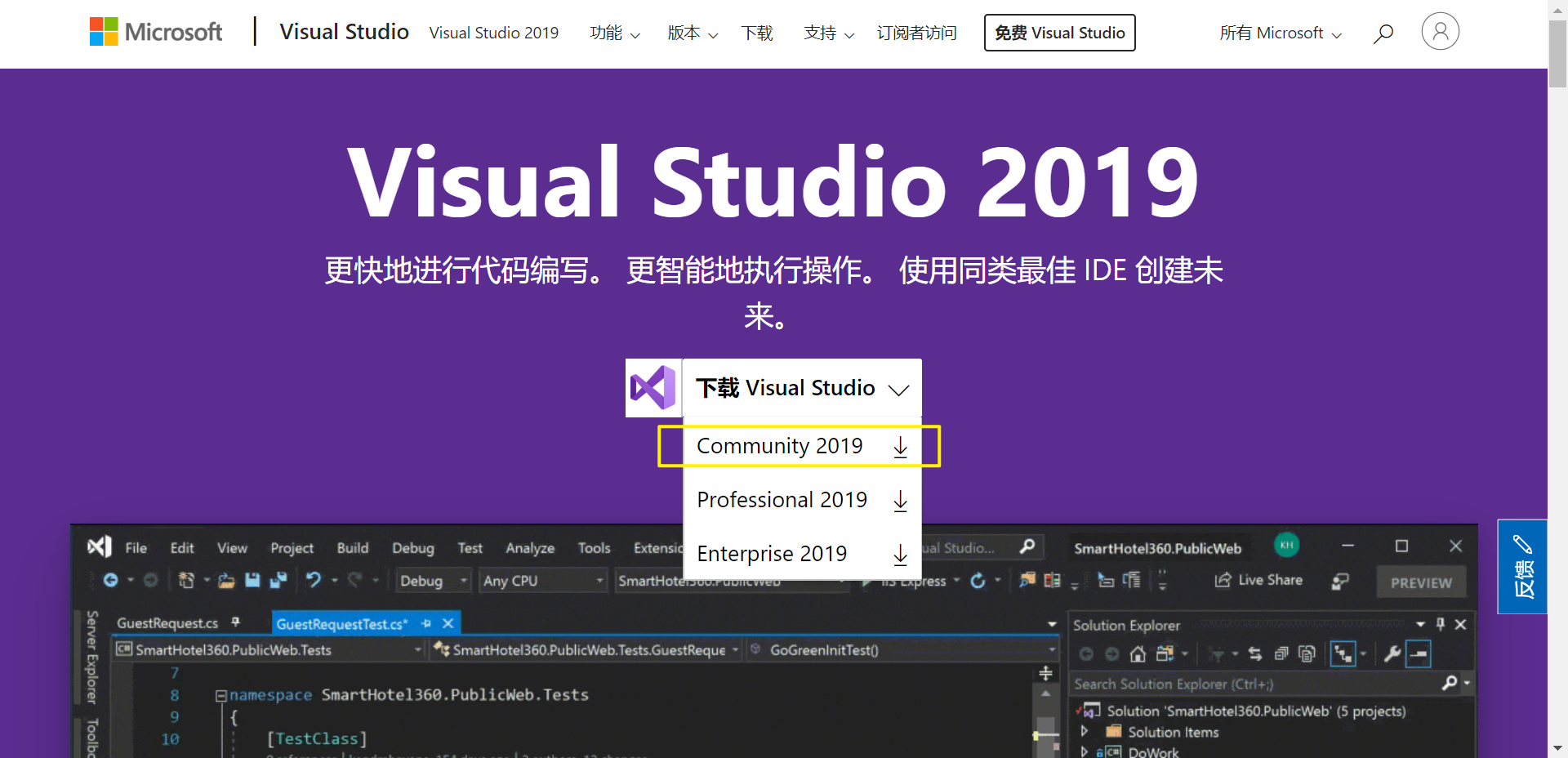Select the Save All toolbar icon
The height and width of the screenshot is (758, 1568).
(x=278, y=580)
